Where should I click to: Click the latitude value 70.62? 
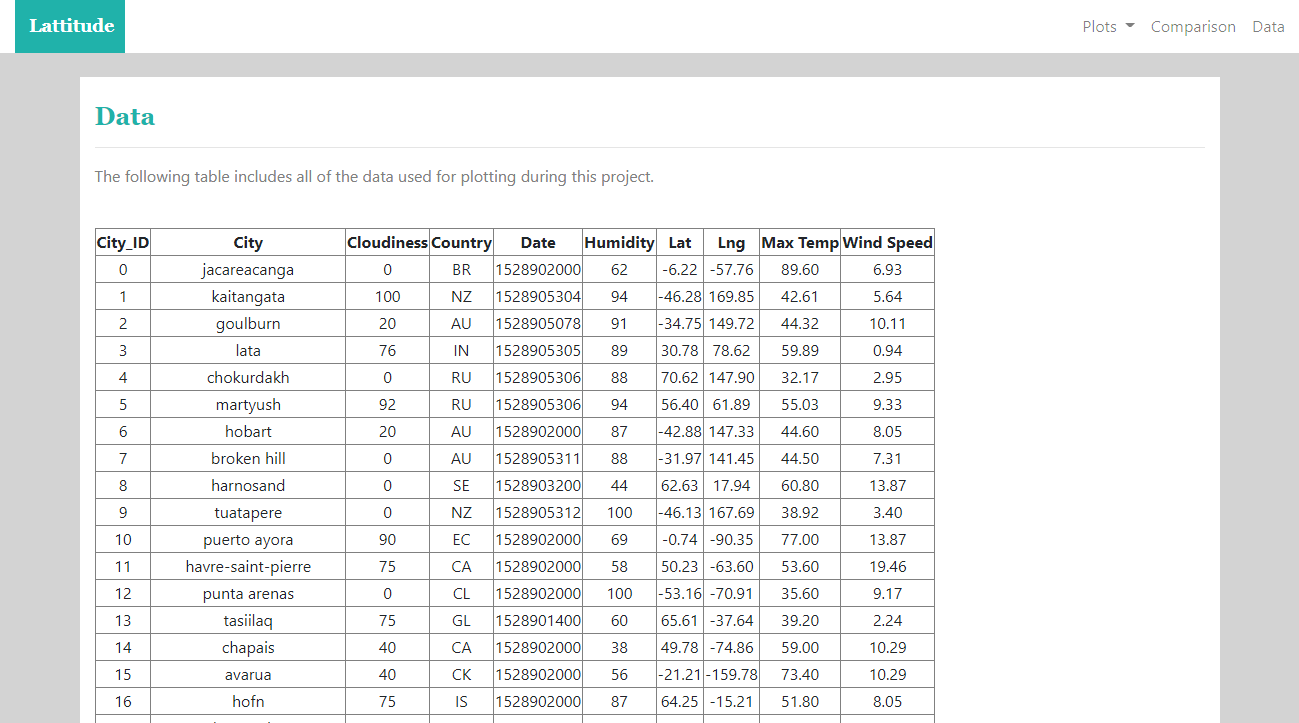click(x=680, y=378)
